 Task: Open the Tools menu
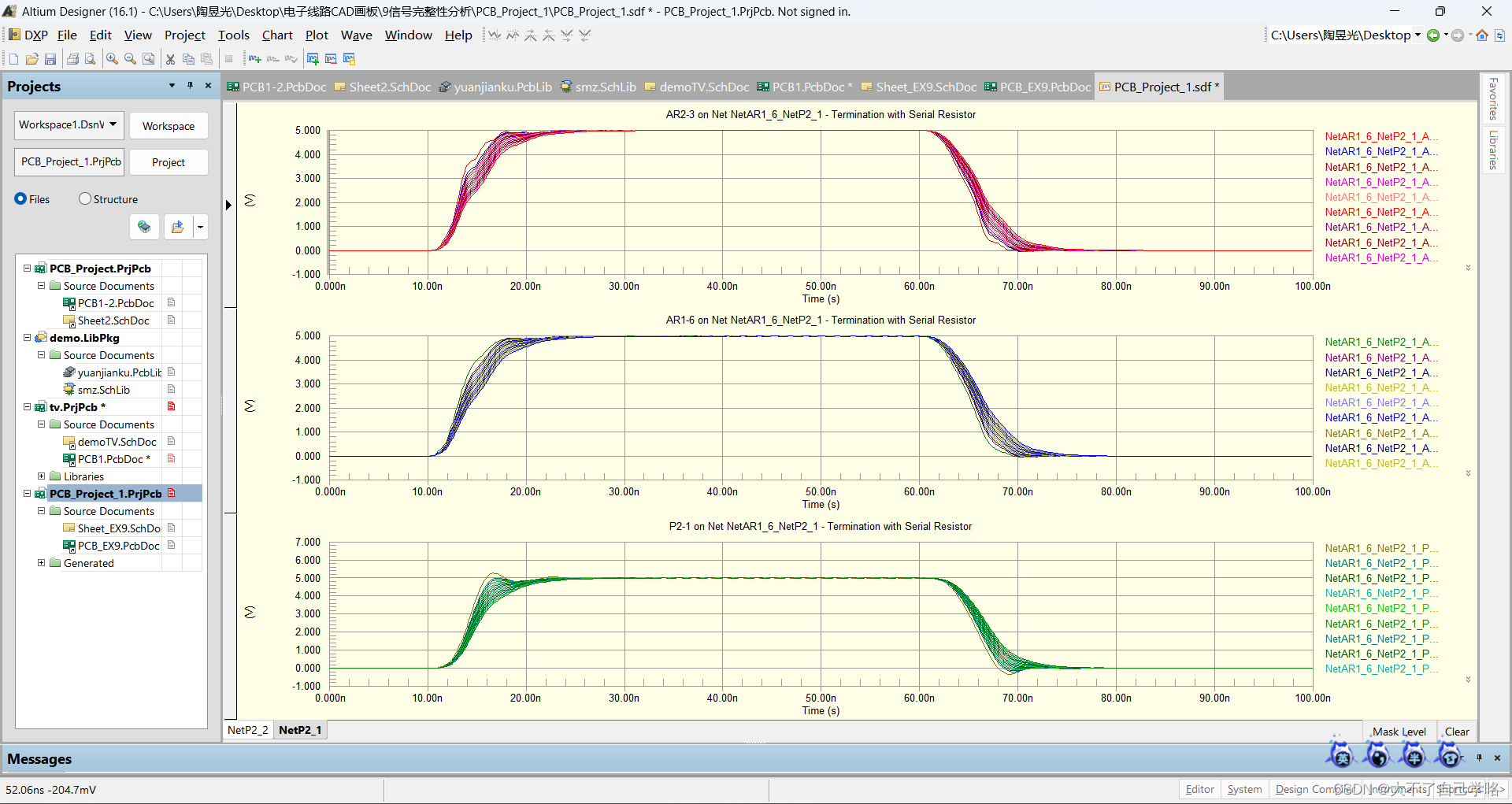click(x=233, y=35)
